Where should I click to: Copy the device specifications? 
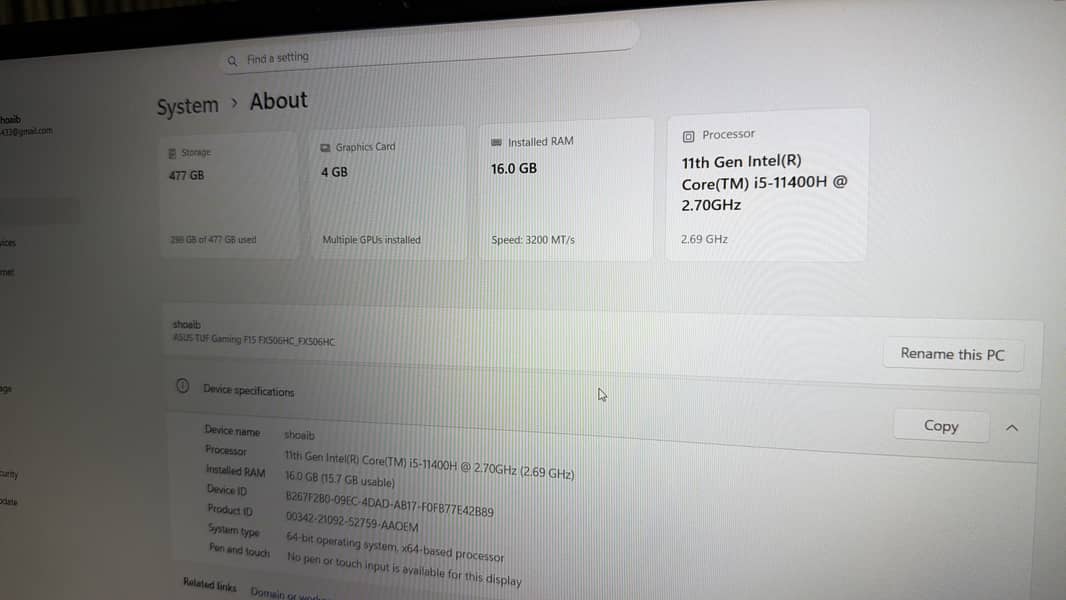(940, 426)
